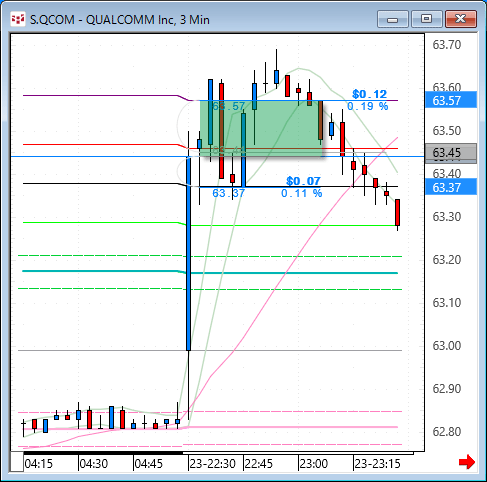
Task: Click the blue 63.57 price label
Action: 451,100
